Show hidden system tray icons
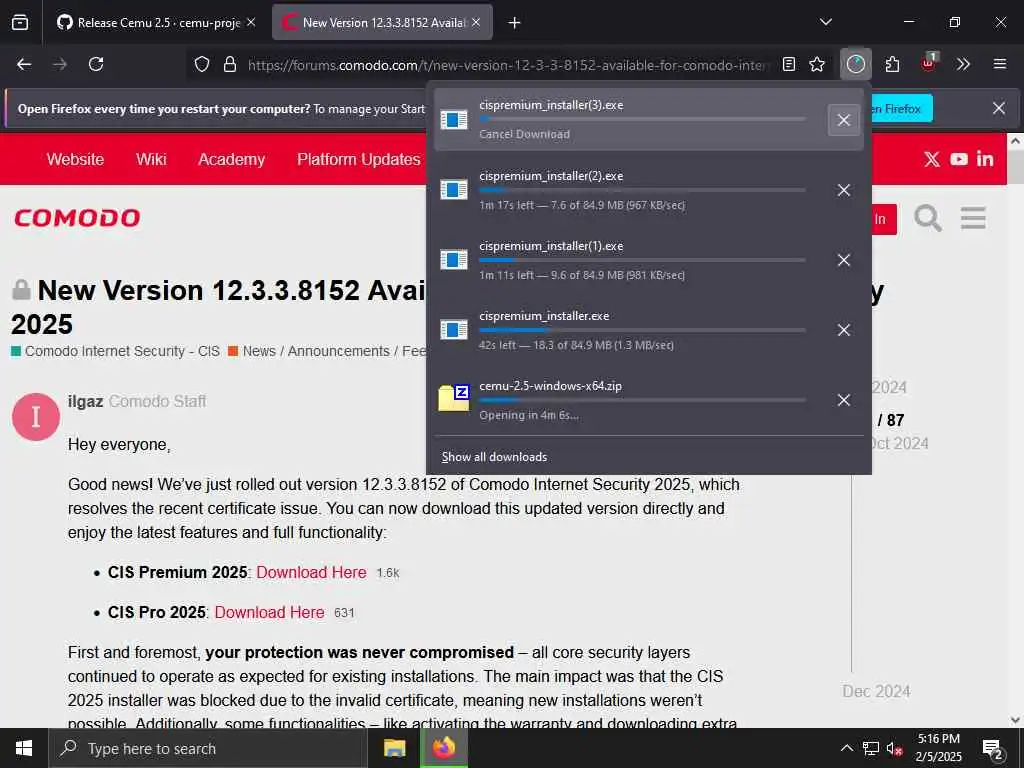 [846, 748]
